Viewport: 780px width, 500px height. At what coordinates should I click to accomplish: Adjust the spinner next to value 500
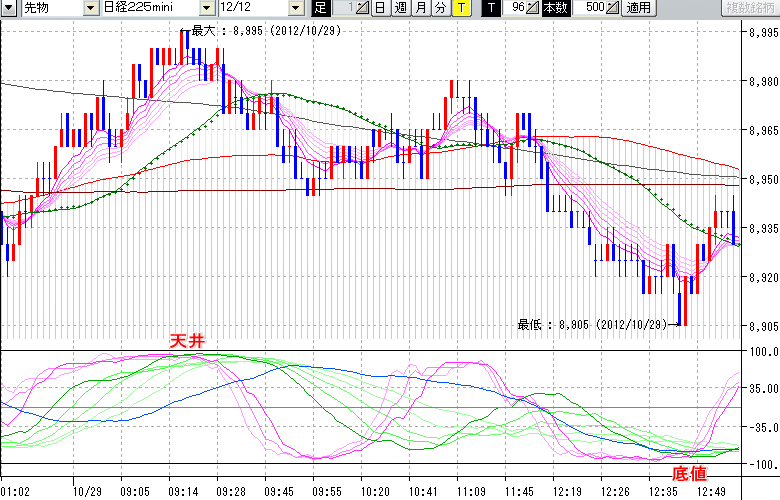click(612, 8)
